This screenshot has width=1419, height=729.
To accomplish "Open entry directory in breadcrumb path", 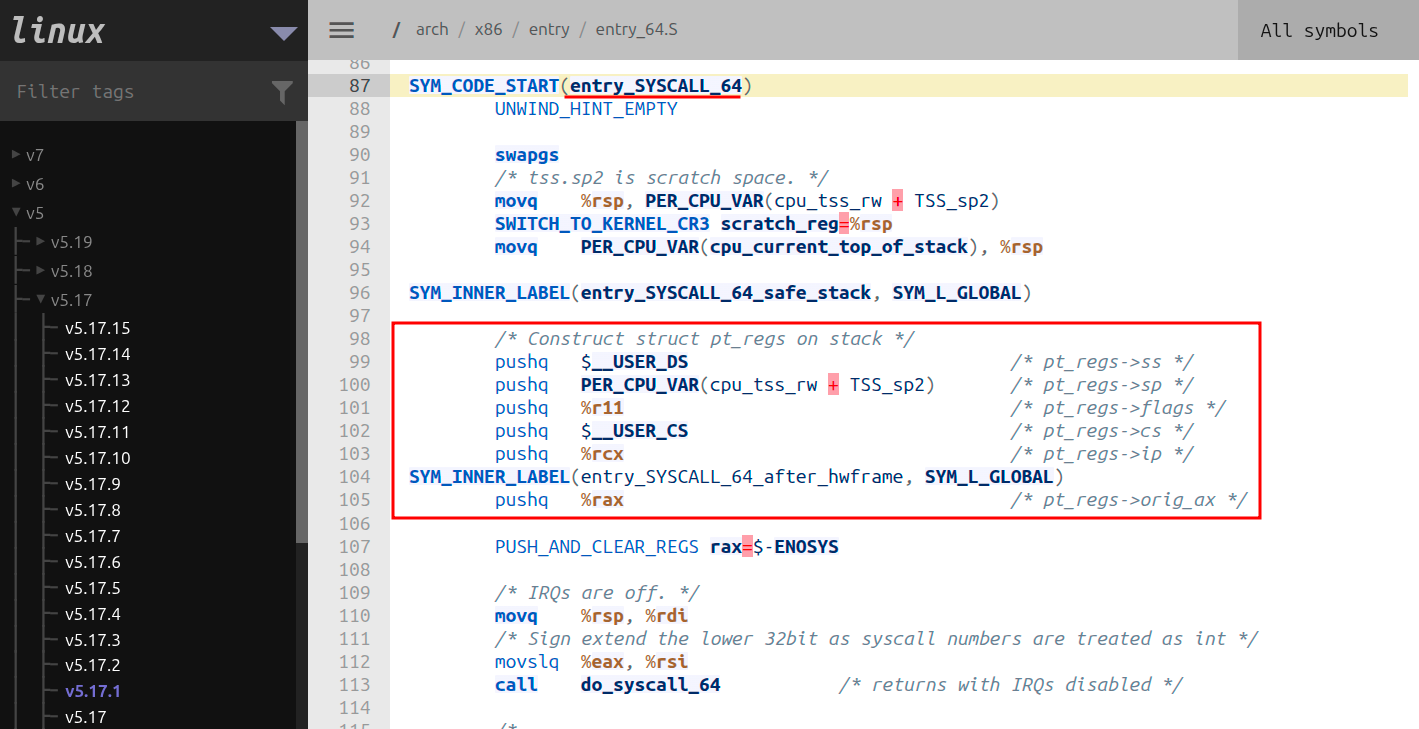I will click(548, 30).
